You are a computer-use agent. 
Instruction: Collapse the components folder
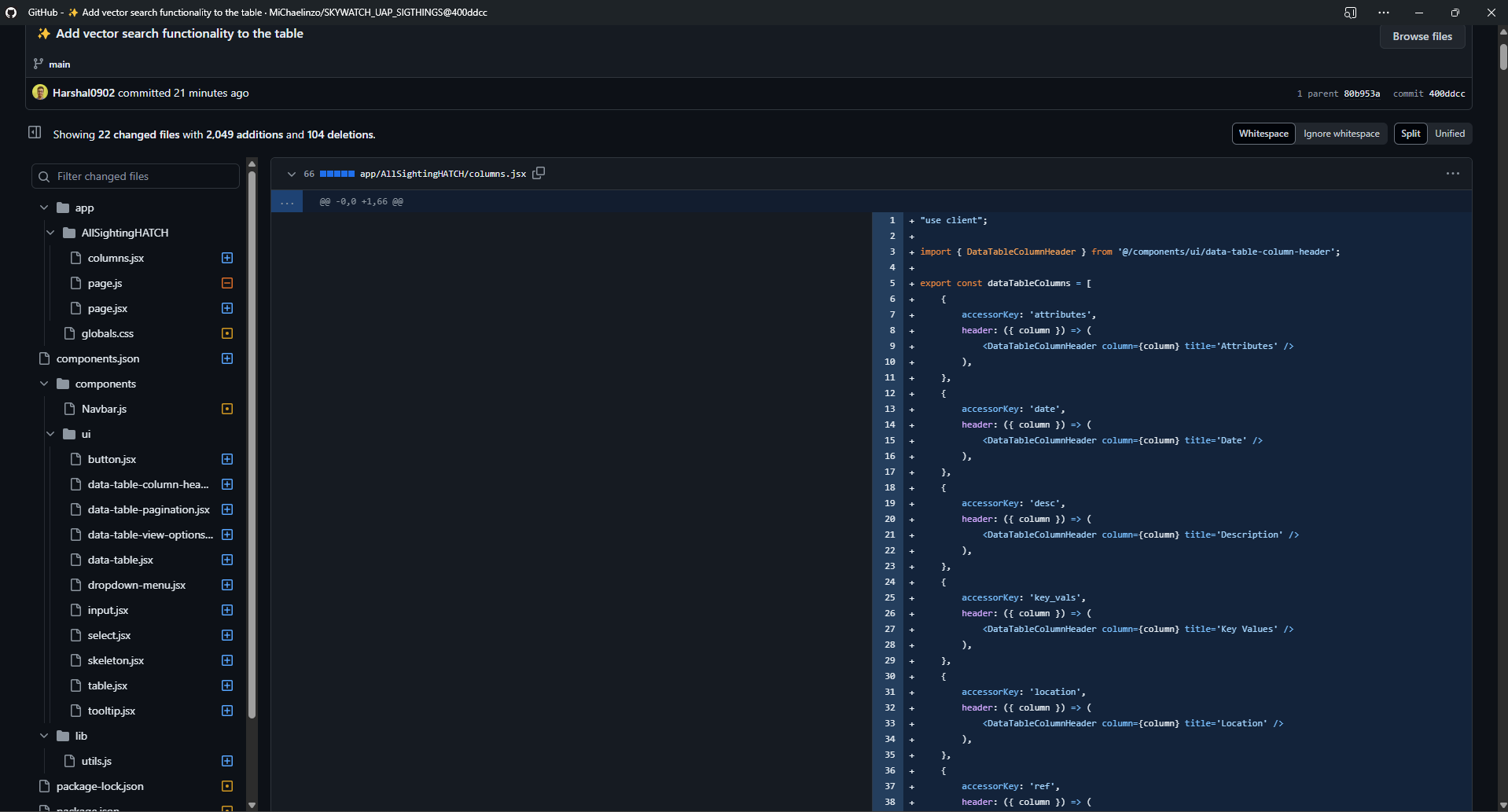[x=44, y=384]
